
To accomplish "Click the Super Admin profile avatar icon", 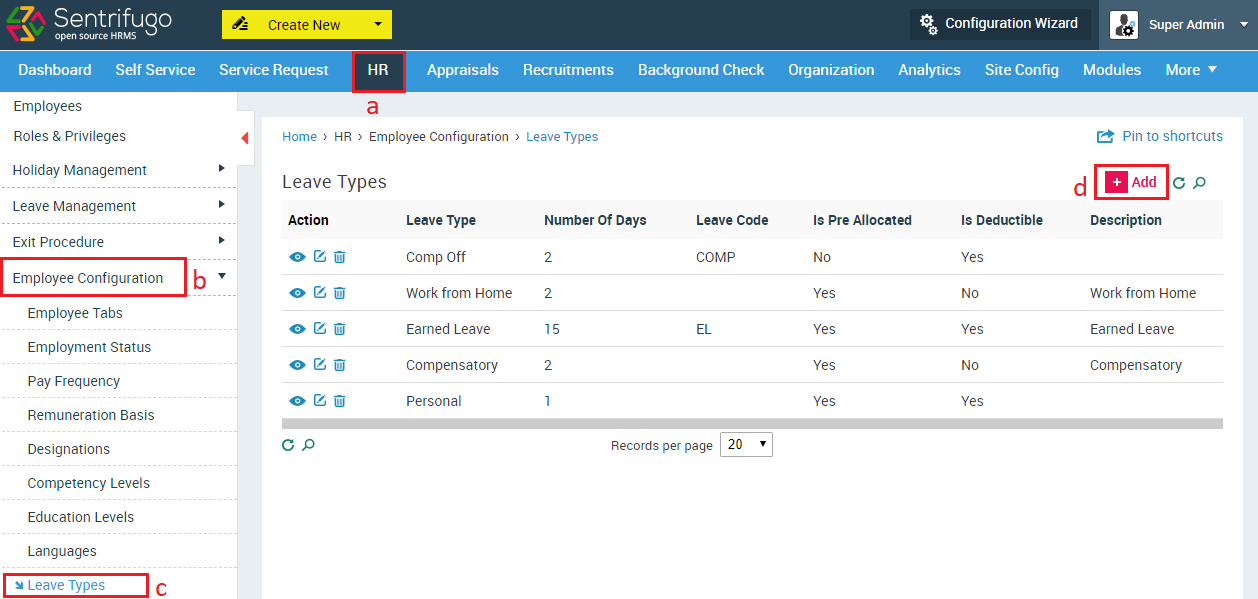I will coord(1124,25).
